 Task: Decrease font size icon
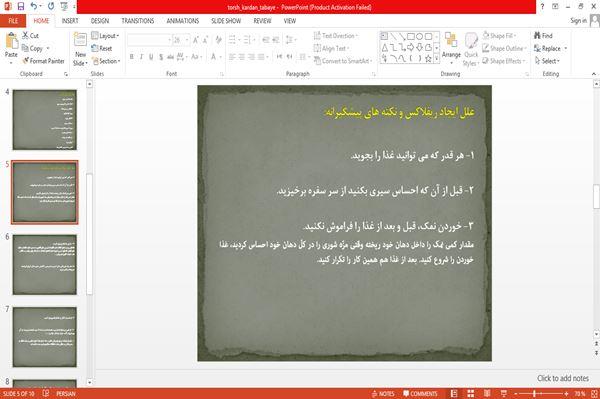point(205,40)
